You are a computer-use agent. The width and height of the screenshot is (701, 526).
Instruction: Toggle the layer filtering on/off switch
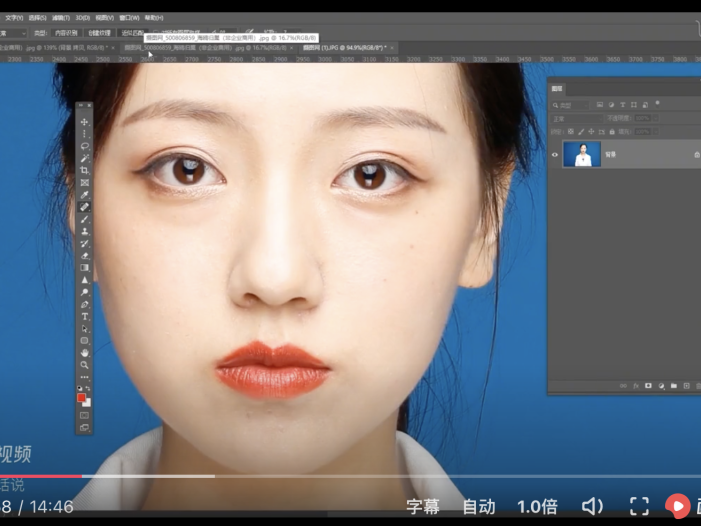click(657, 103)
